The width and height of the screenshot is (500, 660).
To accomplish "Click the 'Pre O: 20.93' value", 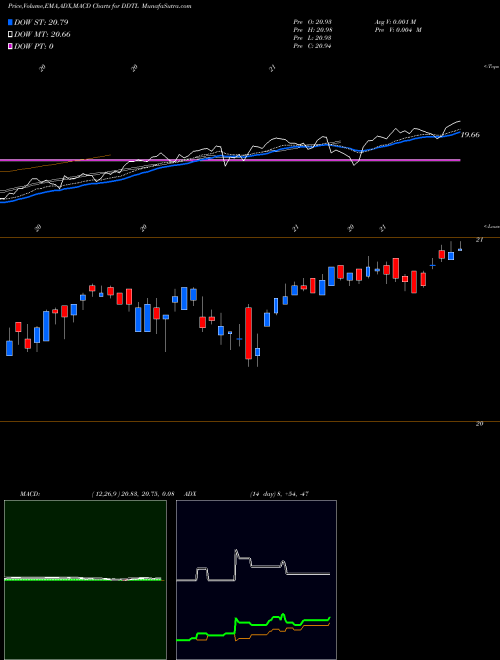I will coord(313,22).
